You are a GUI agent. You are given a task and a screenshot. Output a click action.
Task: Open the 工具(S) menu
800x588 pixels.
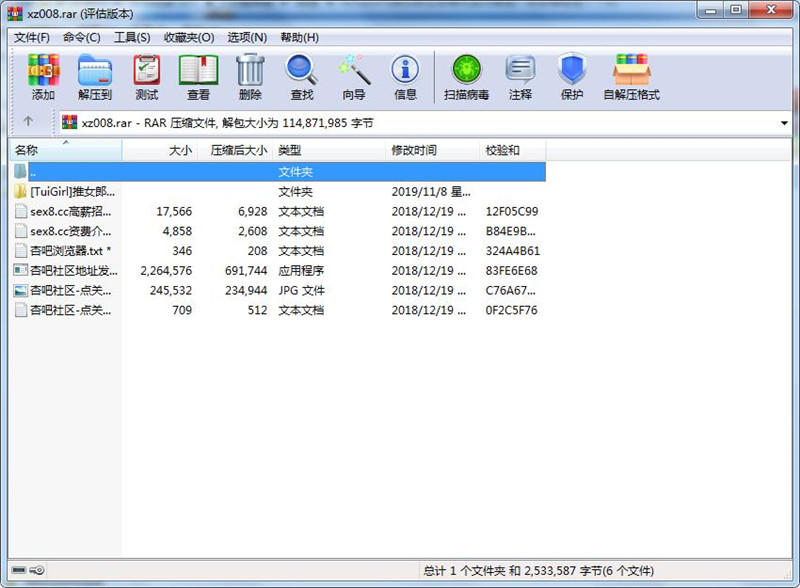click(132, 37)
